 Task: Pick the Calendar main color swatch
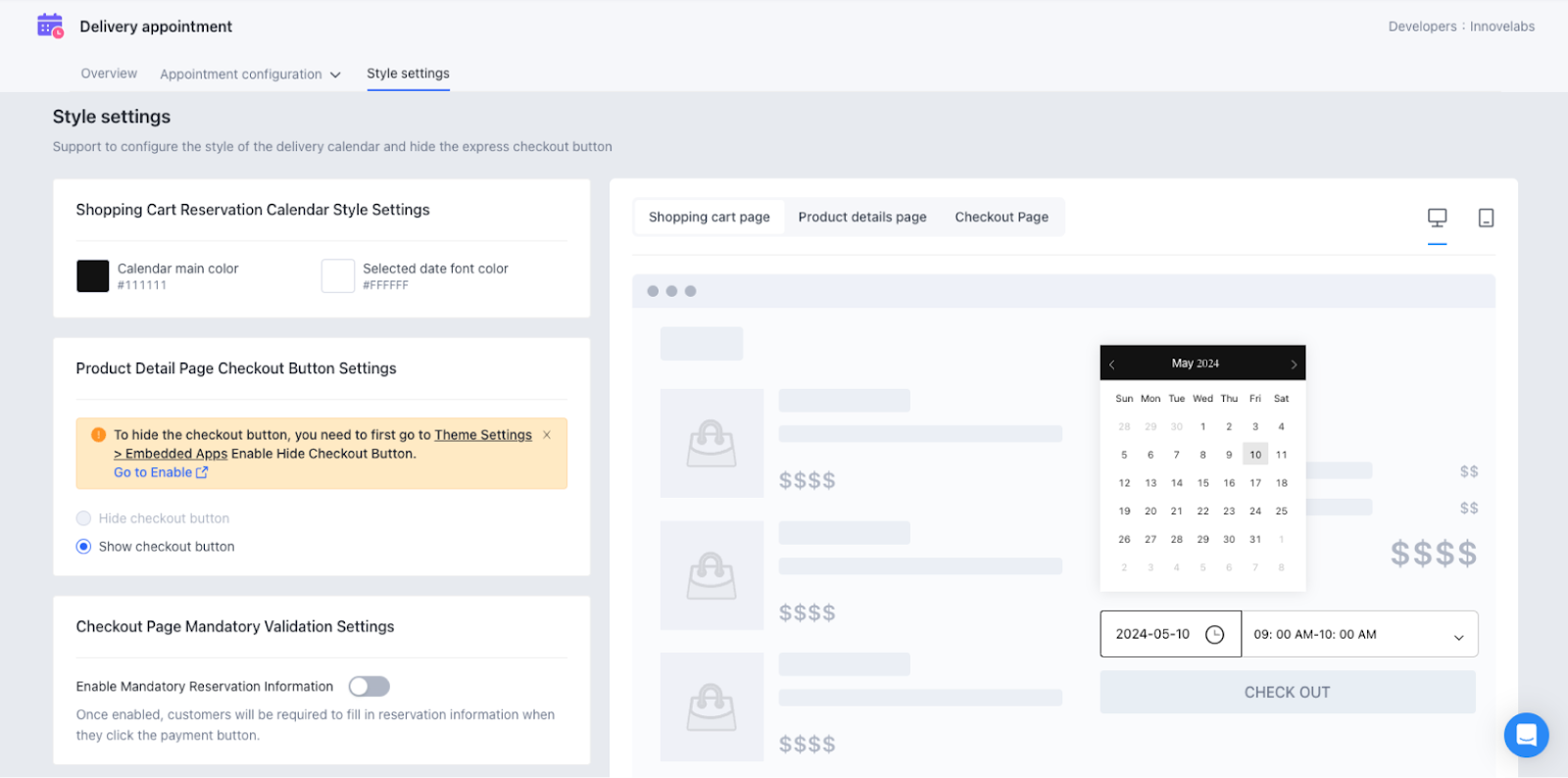coord(93,276)
